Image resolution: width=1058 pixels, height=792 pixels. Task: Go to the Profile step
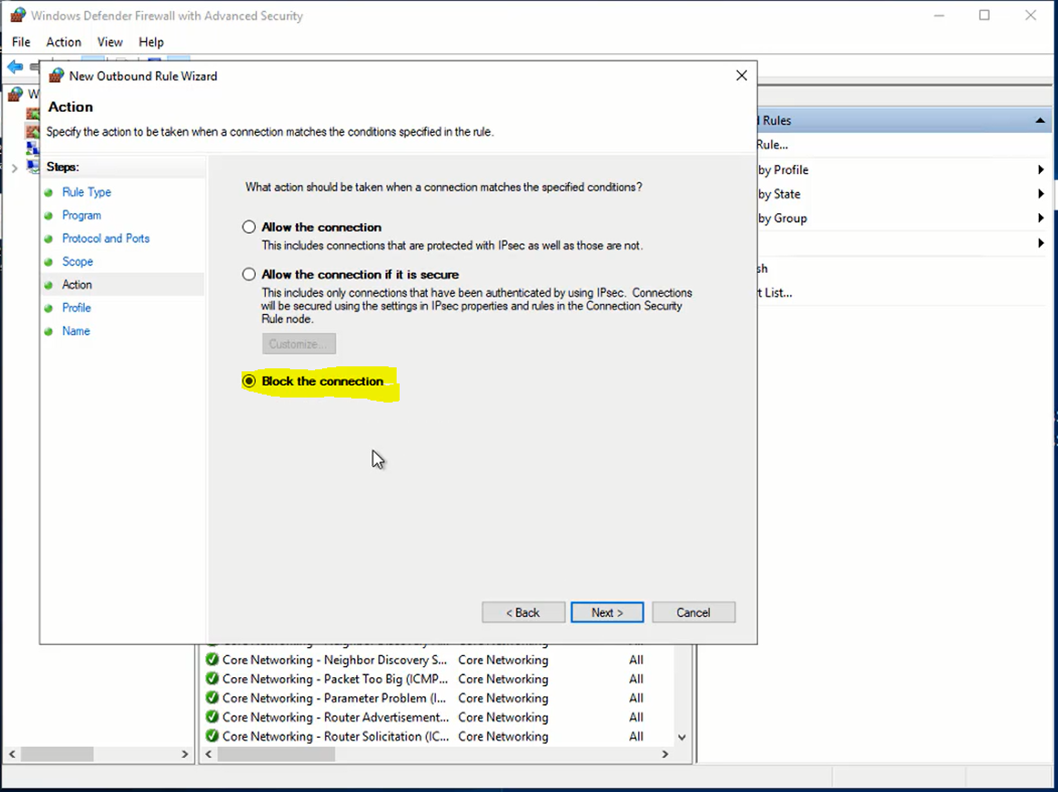(x=76, y=308)
